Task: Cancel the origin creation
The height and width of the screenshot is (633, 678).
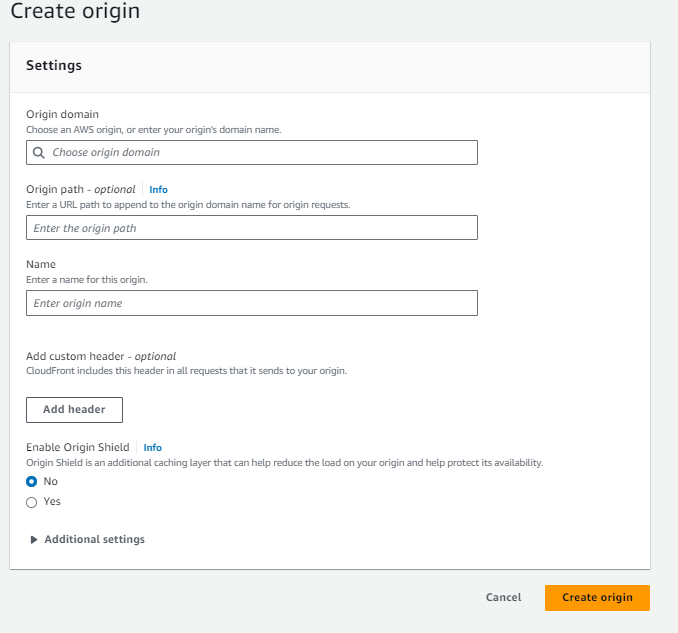Action: click(503, 598)
